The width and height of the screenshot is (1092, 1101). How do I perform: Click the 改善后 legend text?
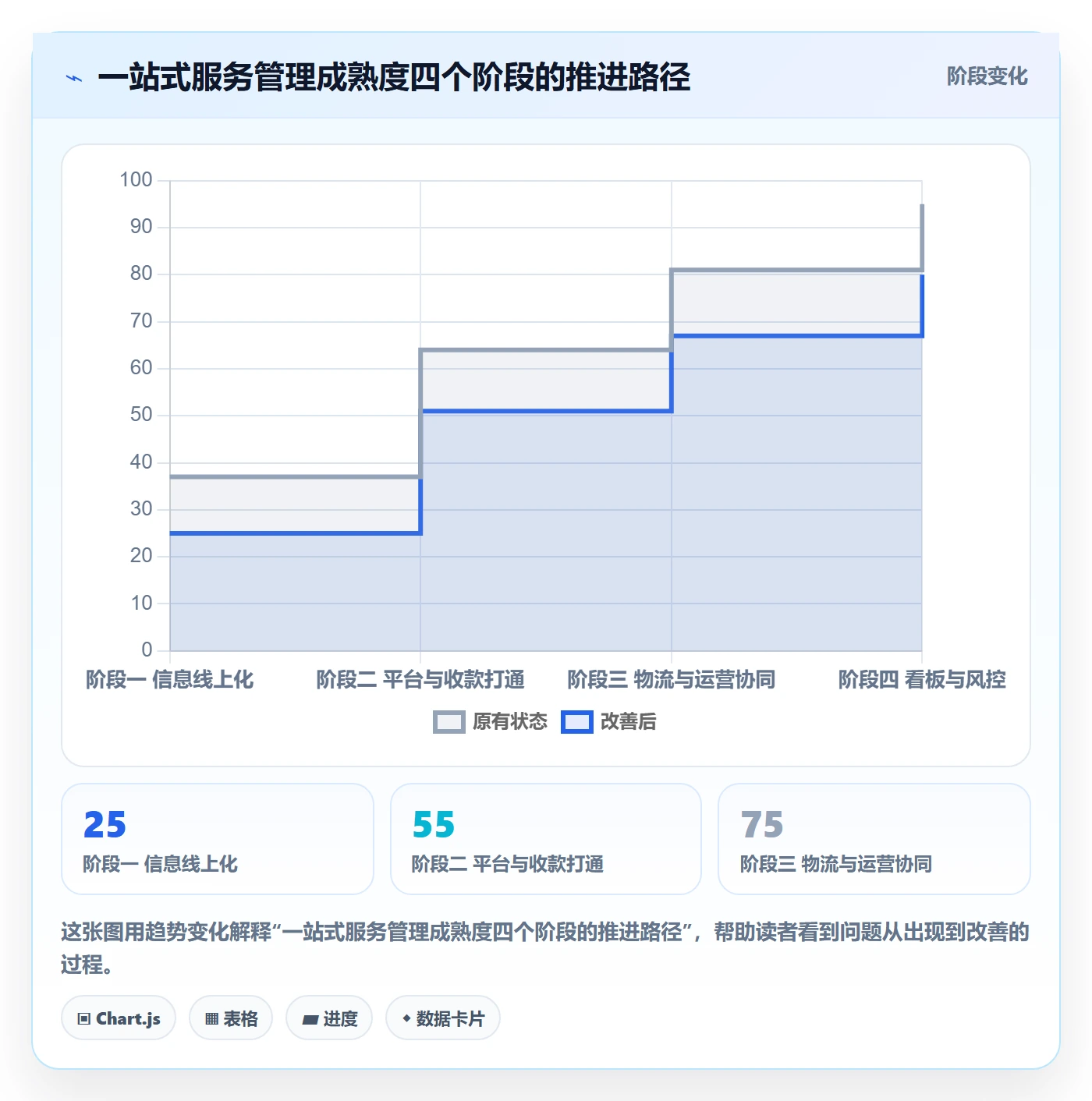tap(628, 722)
